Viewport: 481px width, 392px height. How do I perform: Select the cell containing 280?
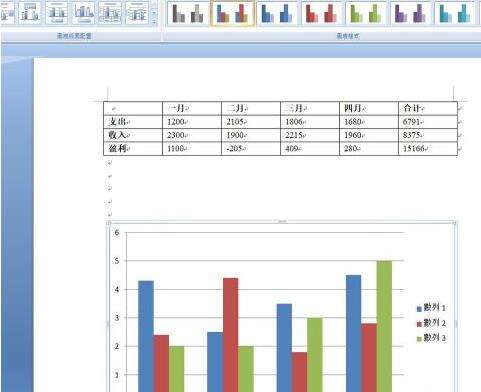[x=369, y=148]
